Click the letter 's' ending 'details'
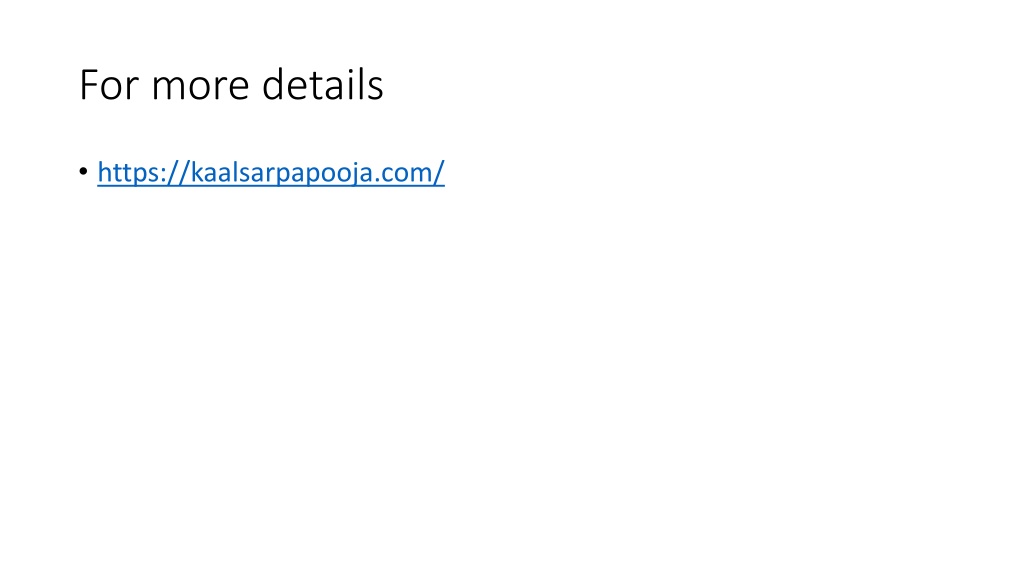 pyautogui.click(x=376, y=90)
